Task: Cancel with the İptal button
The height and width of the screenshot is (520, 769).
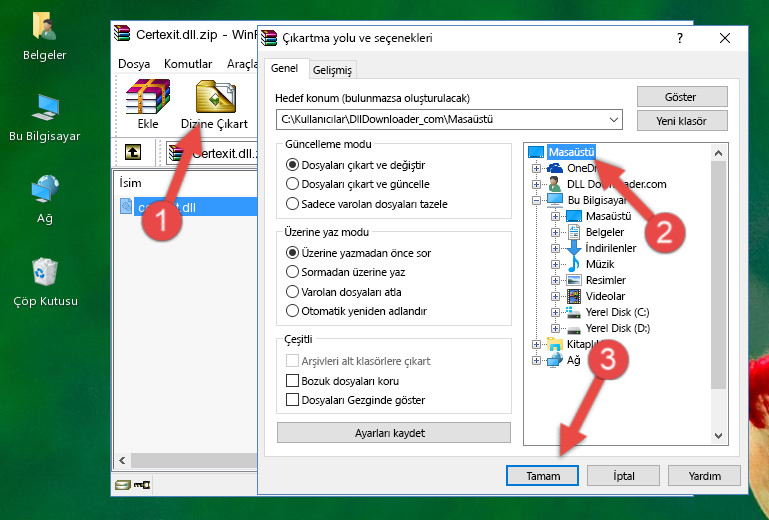Action: [x=623, y=475]
